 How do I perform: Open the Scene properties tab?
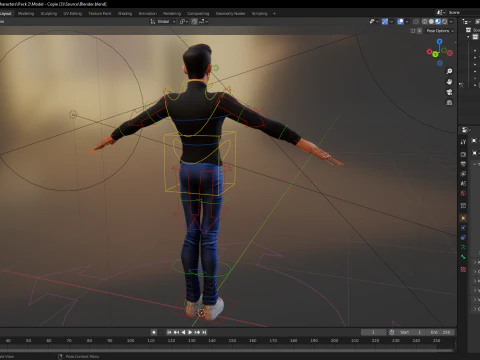pyautogui.click(x=463, y=184)
